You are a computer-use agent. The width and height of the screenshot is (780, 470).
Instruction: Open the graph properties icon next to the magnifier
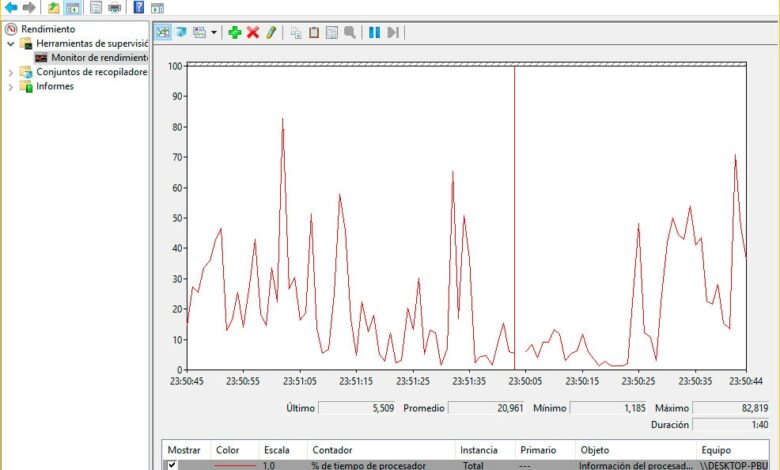coord(332,32)
